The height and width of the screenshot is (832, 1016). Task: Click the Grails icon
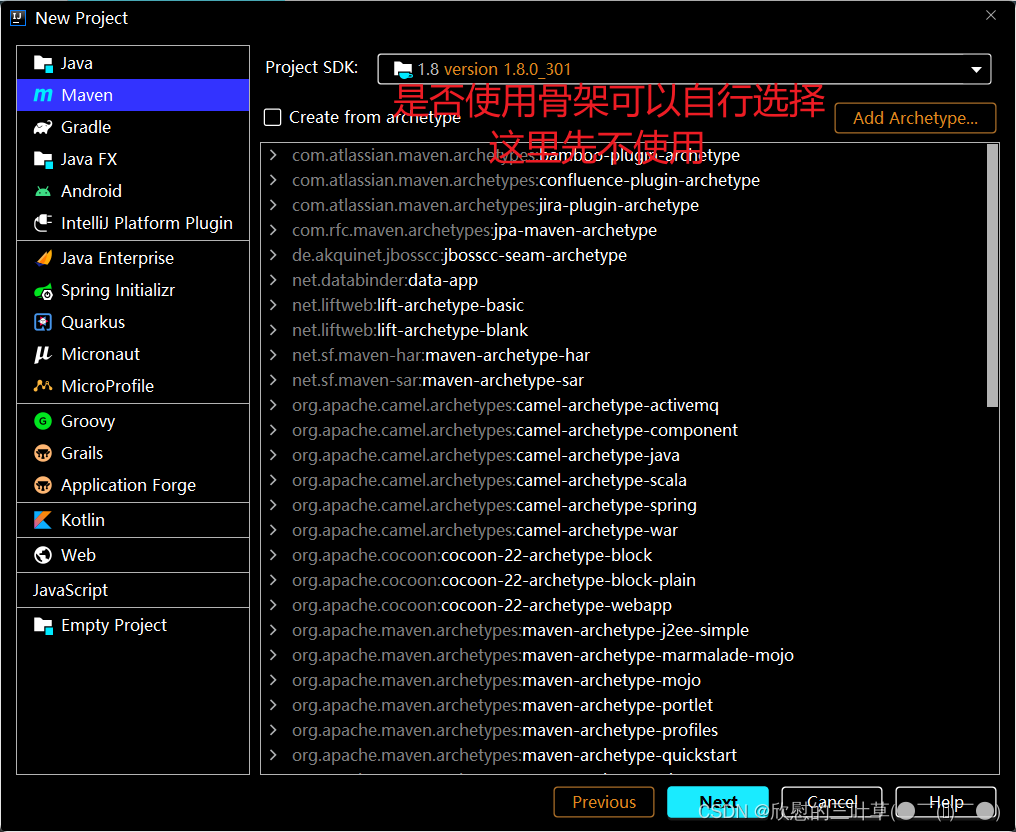pyautogui.click(x=43, y=453)
